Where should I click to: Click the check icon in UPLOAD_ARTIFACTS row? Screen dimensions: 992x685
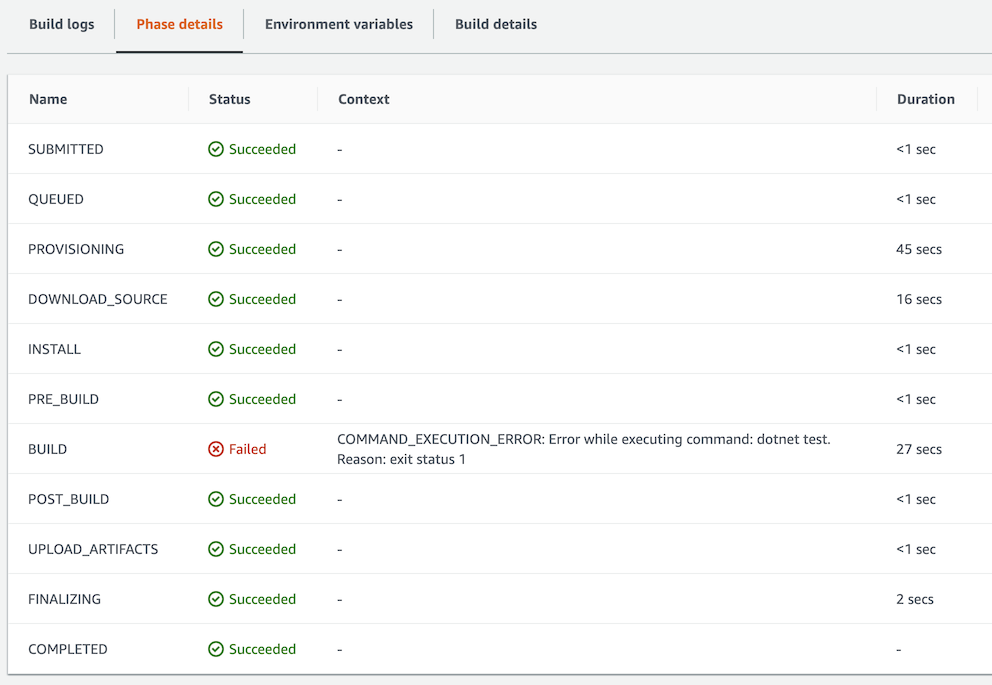pyautogui.click(x=216, y=549)
